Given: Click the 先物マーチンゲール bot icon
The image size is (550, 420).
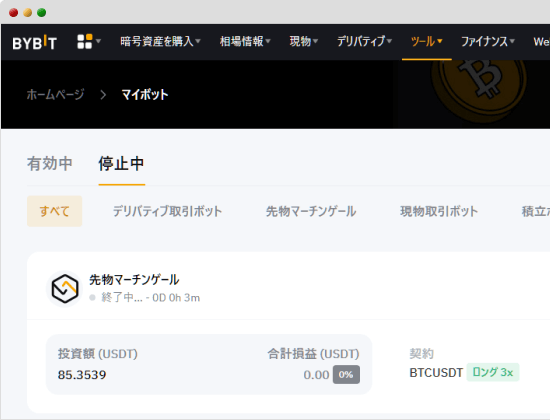Looking at the screenshot, I should click(65, 289).
